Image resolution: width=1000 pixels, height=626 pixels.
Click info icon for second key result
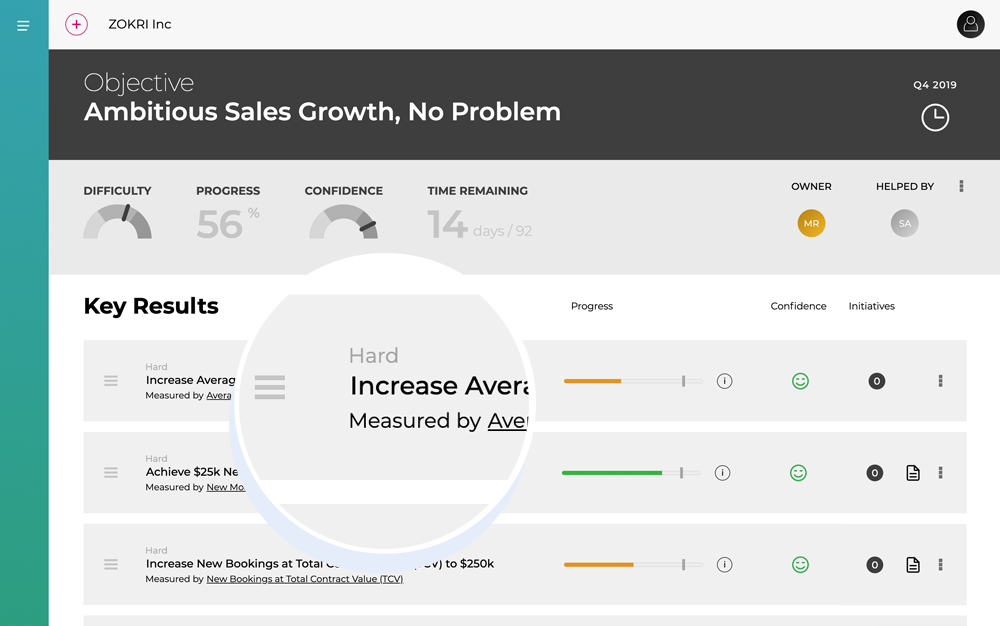point(722,473)
